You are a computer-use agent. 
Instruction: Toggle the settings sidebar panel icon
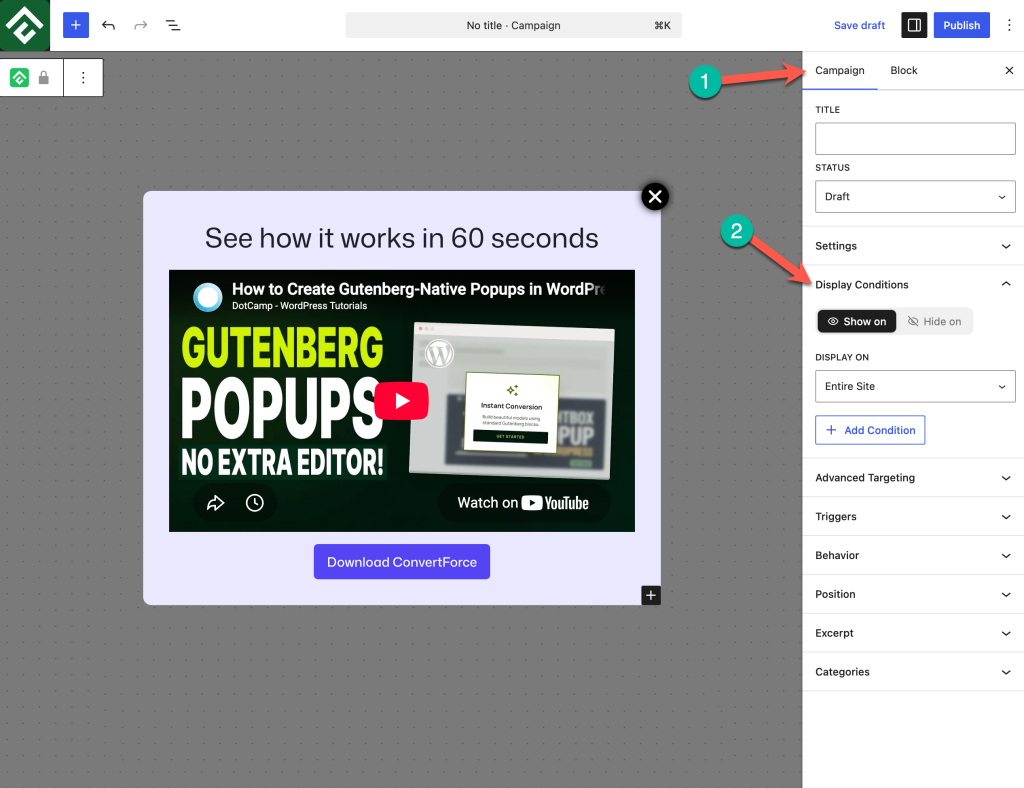[914, 25]
